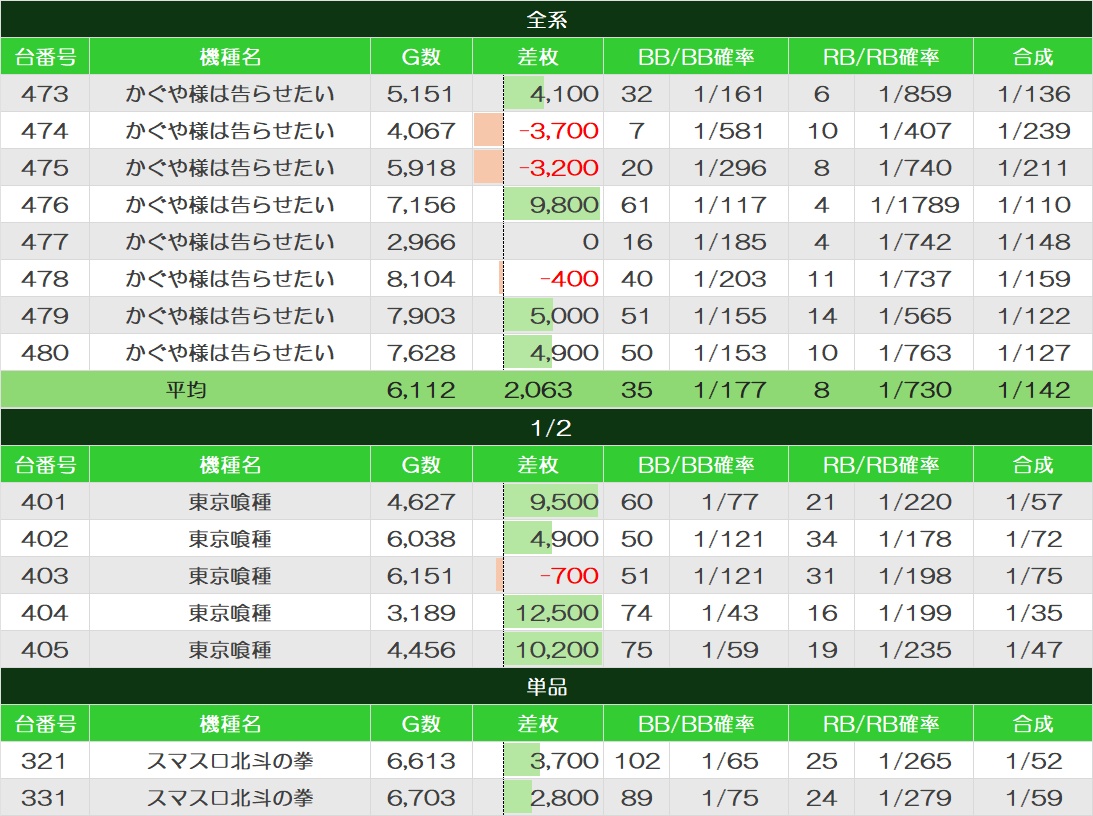The width and height of the screenshot is (1093, 816).
Task: Click スマスロ北斗の拳 name in row 321
Action: tap(229, 760)
